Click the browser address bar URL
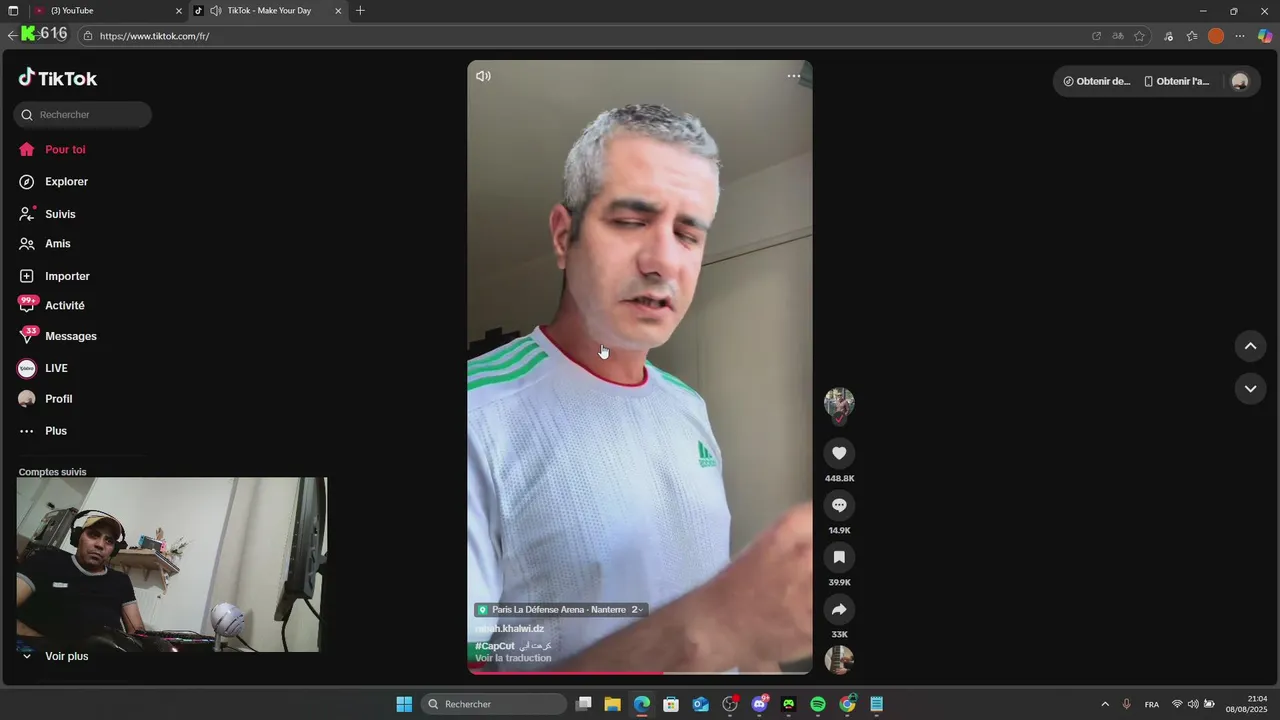 (x=155, y=36)
